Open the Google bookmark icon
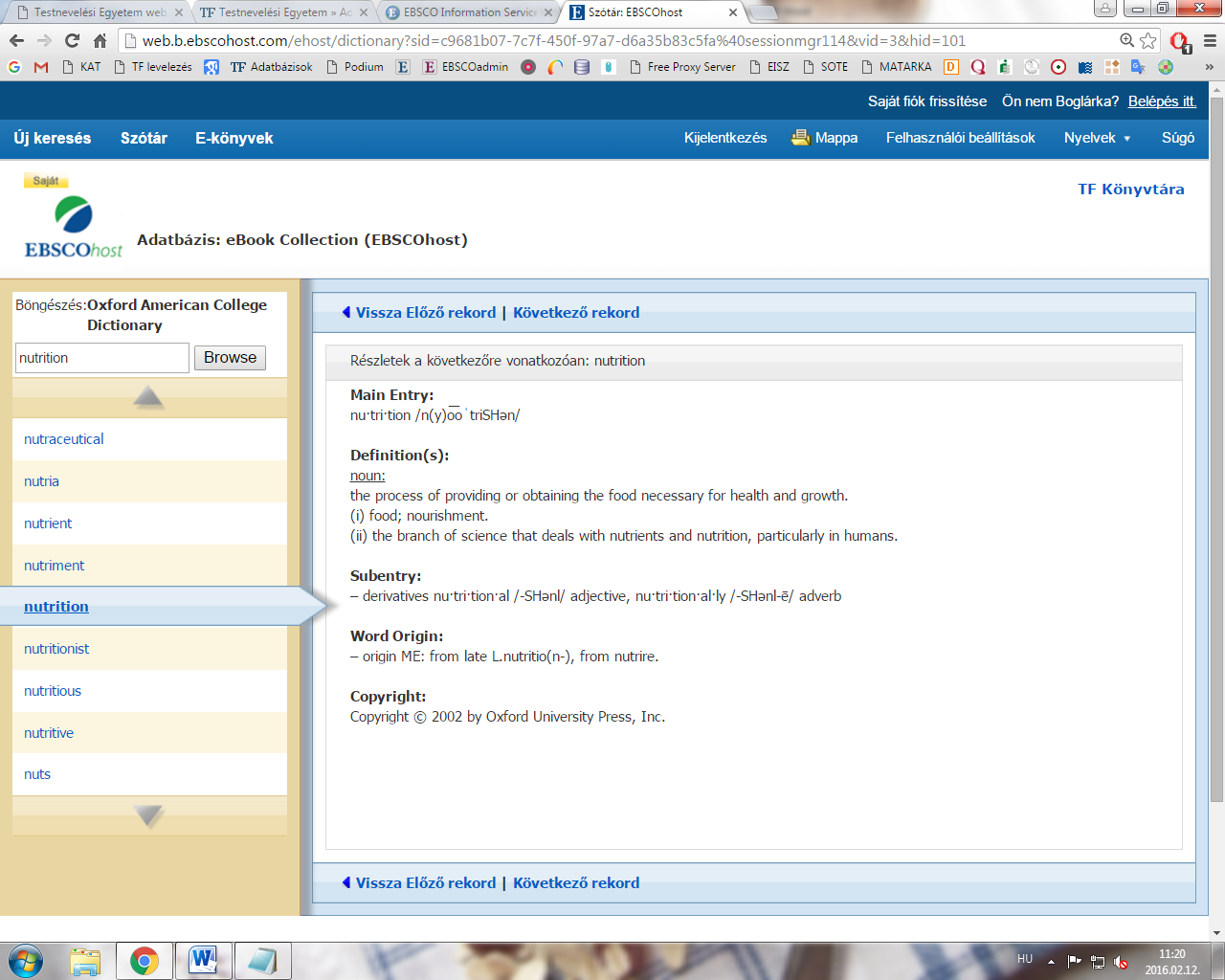Screen dimensions: 1225x980 (x=13, y=67)
